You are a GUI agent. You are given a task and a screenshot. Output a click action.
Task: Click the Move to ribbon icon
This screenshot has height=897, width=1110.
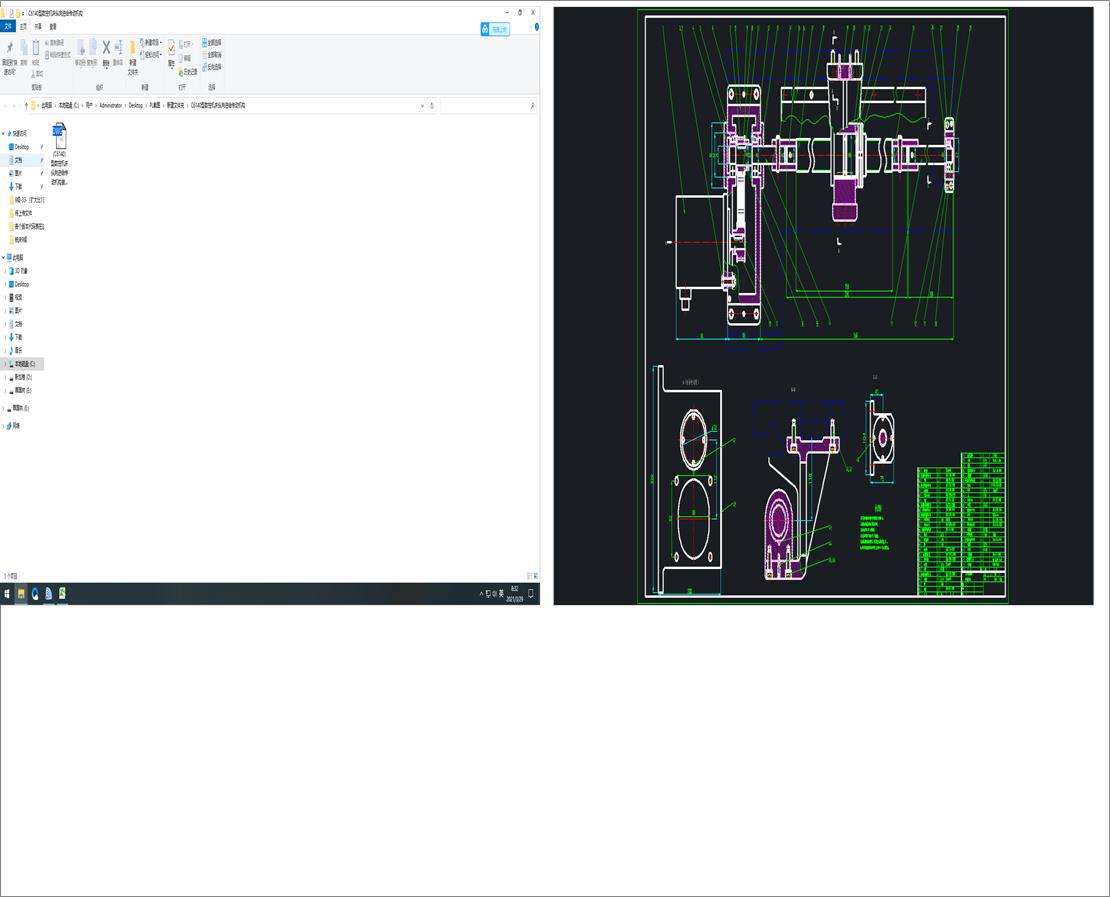[x=80, y=47]
